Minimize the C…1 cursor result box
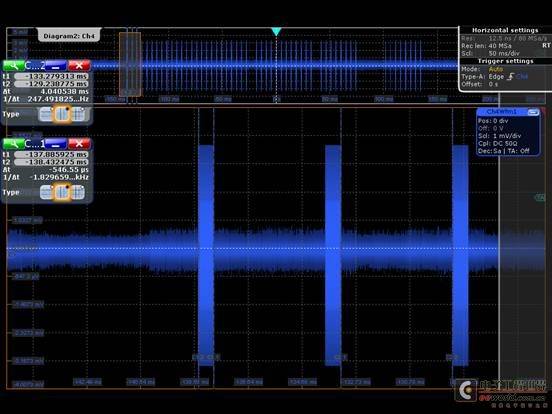 point(56,144)
